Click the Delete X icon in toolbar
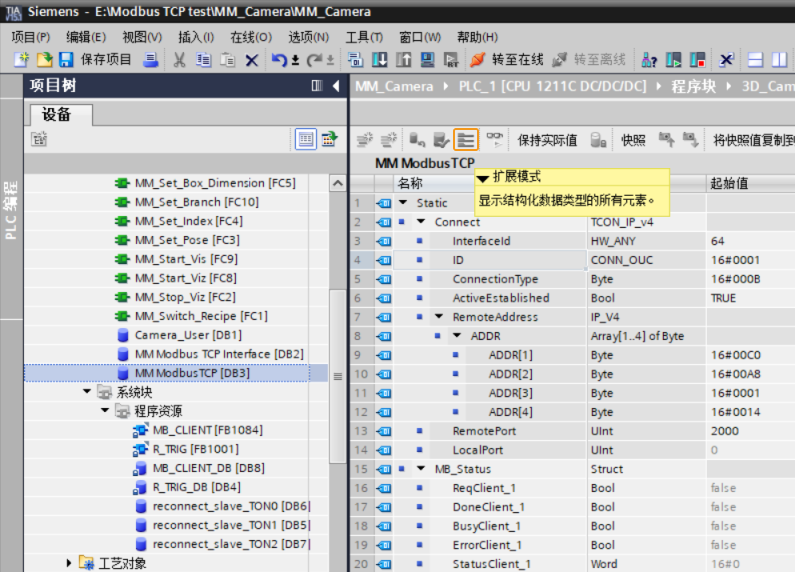This screenshot has height=572, width=795. pos(252,60)
